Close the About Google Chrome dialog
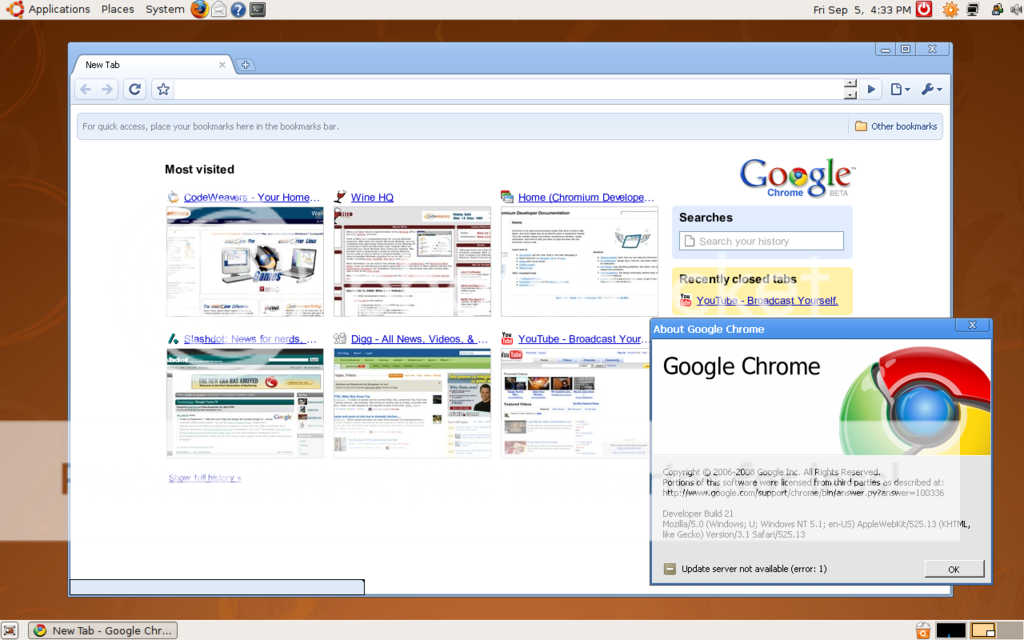The height and width of the screenshot is (640, 1024). pos(972,325)
